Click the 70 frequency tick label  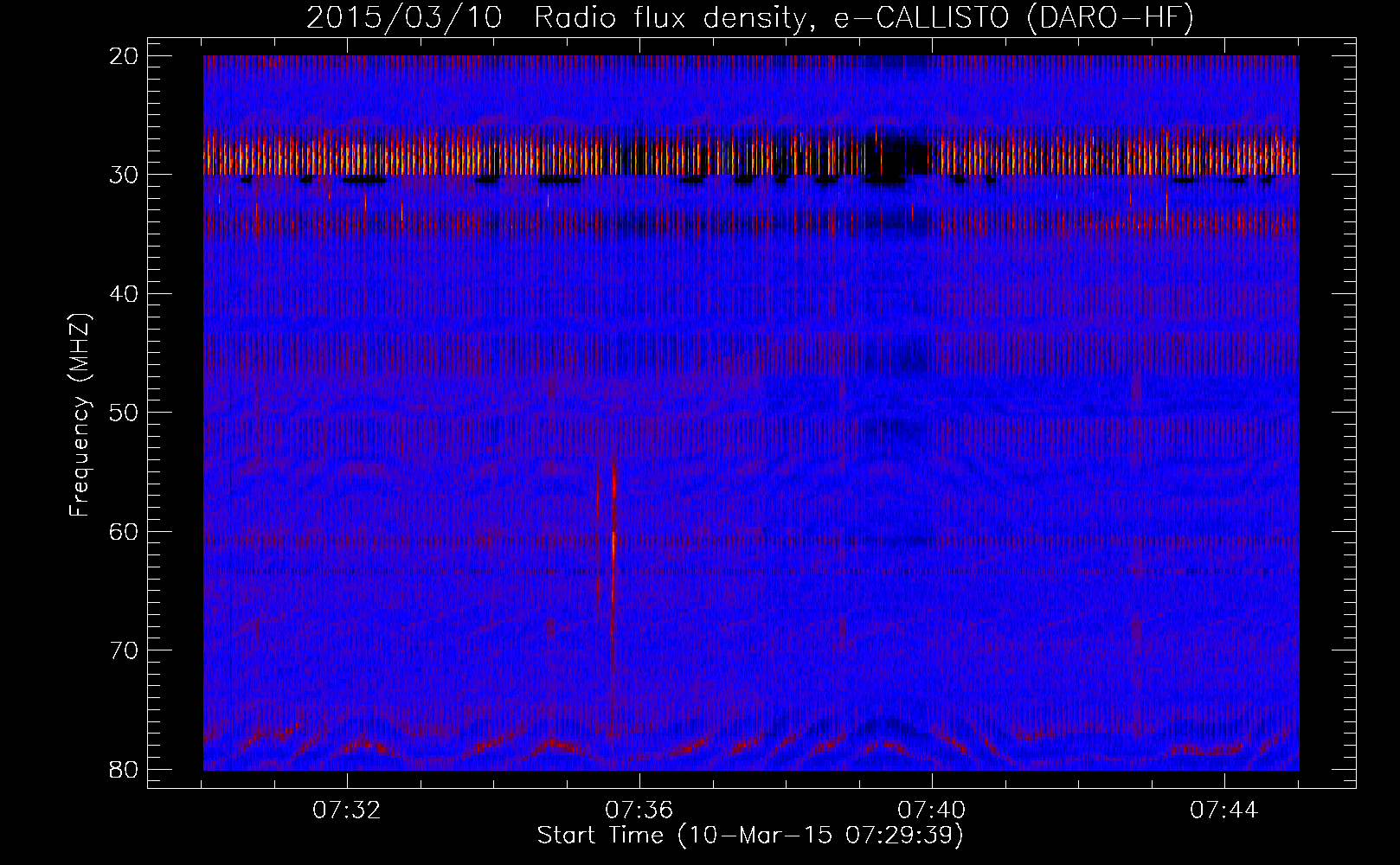[125, 650]
